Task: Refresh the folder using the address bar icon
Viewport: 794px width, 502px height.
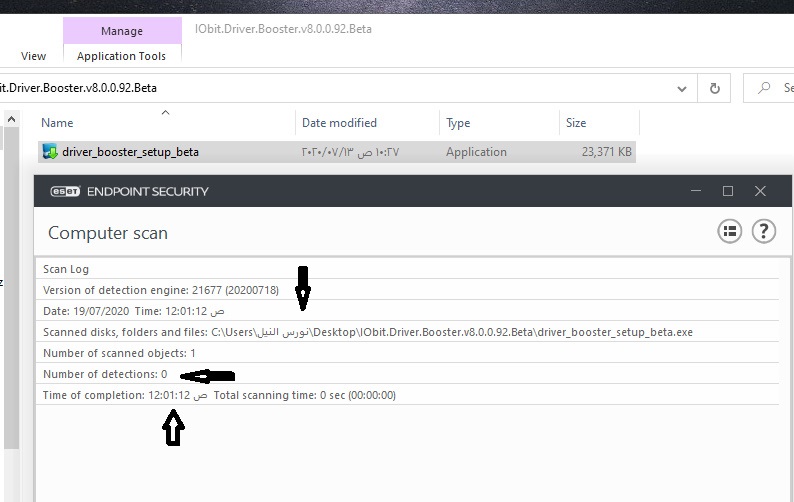Action: [x=714, y=88]
